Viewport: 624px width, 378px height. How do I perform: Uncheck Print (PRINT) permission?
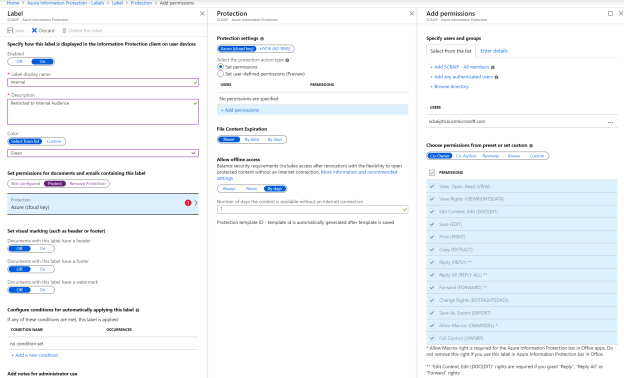click(x=432, y=237)
